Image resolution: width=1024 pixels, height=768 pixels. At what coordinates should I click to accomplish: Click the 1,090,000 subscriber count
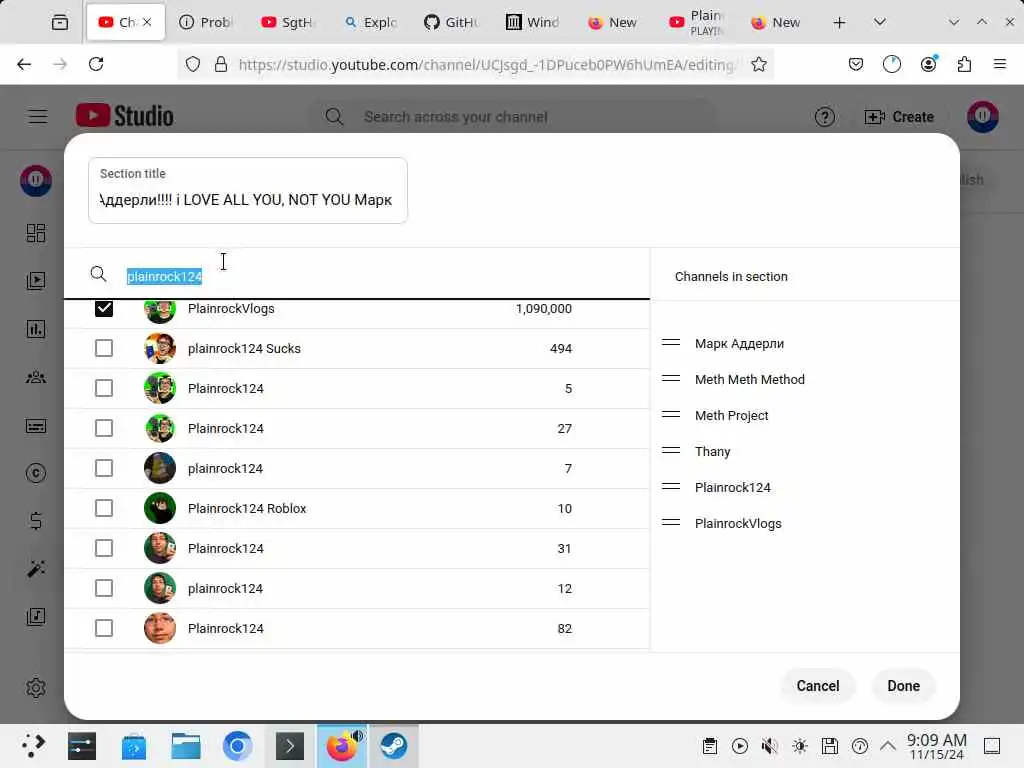[543, 308]
